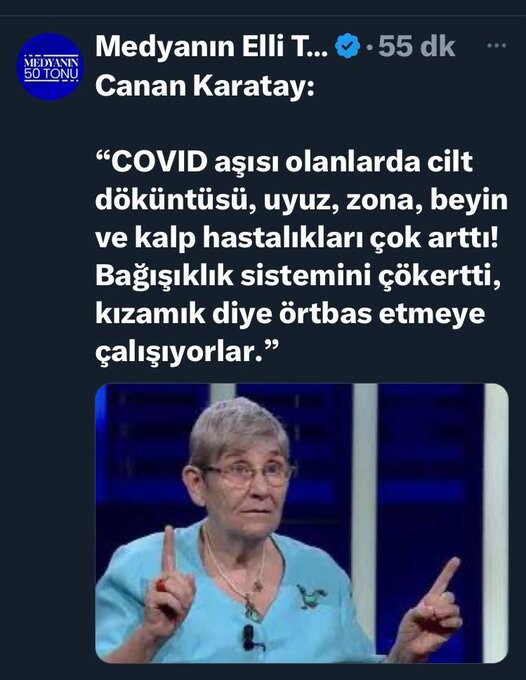Viewport: 526px width, 680px height.
Task: Open the tweet via 55 dk timestamp
Action: click(x=416, y=46)
